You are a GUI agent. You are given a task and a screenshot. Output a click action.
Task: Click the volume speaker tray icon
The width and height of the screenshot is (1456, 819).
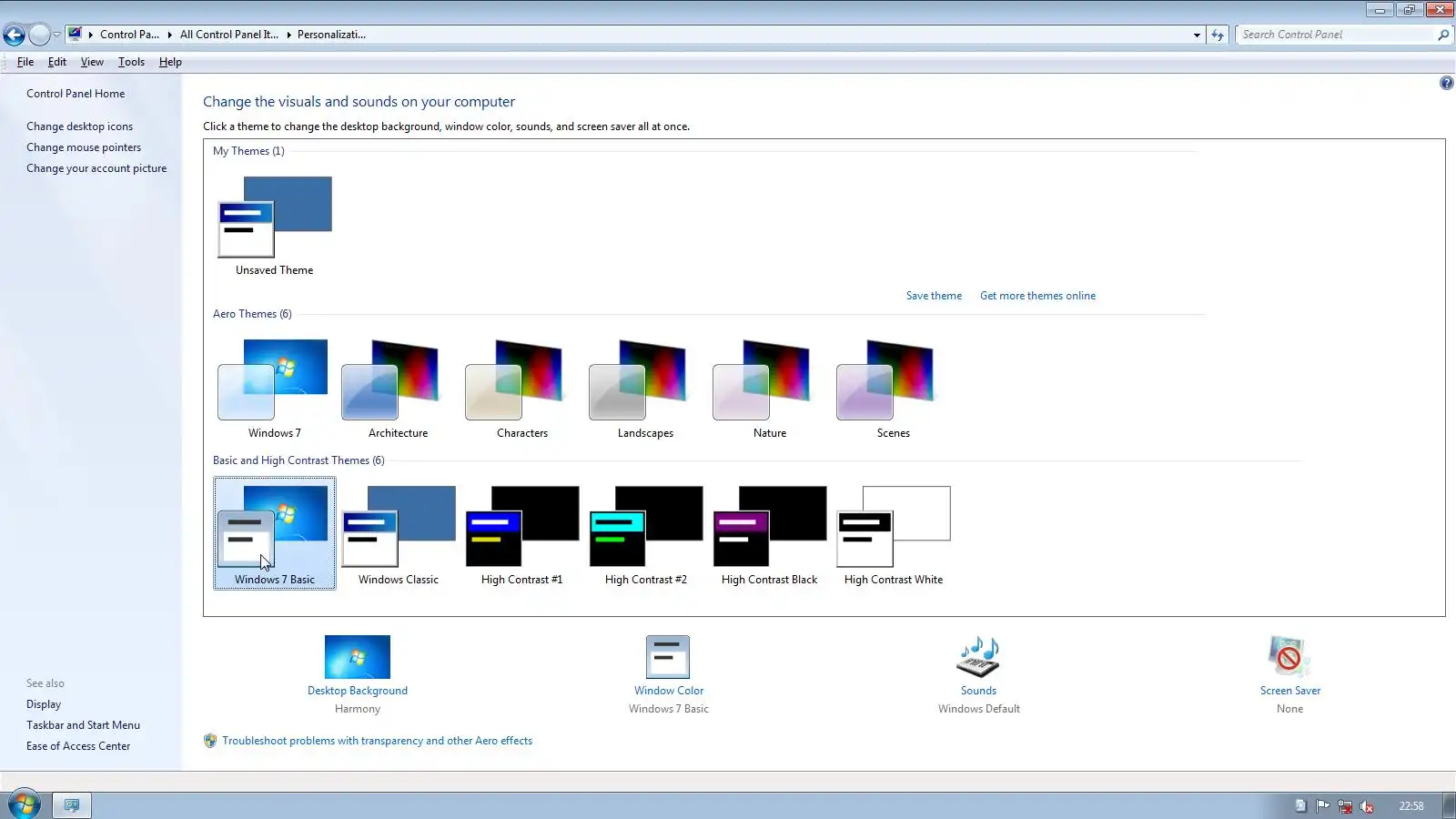(1366, 805)
